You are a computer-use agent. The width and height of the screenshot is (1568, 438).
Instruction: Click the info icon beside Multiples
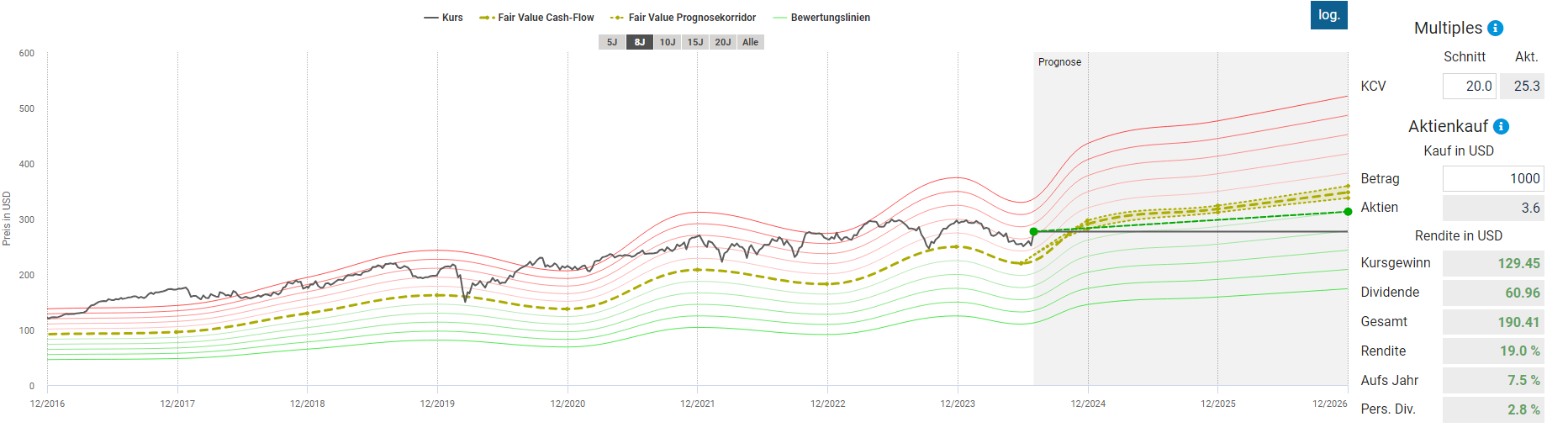1495,28
